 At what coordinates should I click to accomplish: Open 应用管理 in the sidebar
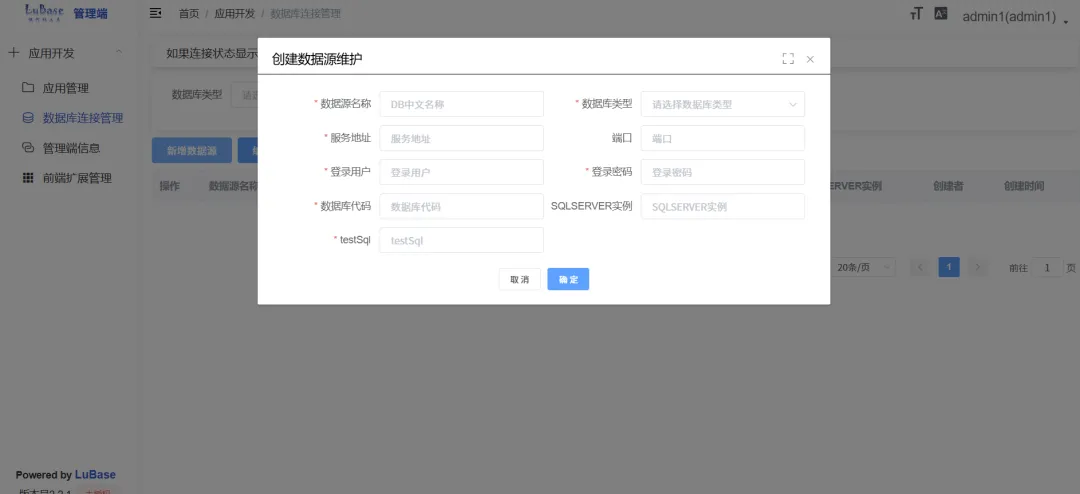click(65, 88)
